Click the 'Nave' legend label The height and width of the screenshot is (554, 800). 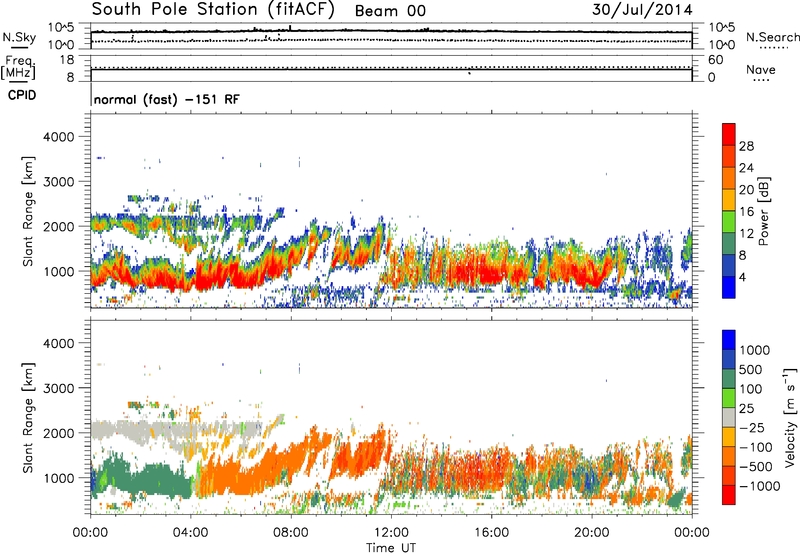[x=761, y=70]
